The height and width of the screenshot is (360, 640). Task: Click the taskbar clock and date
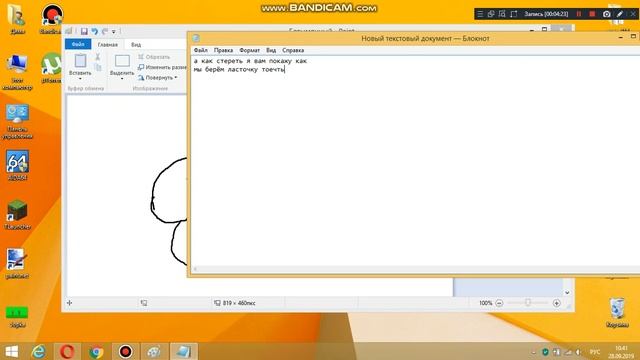pyautogui.click(x=621, y=352)
